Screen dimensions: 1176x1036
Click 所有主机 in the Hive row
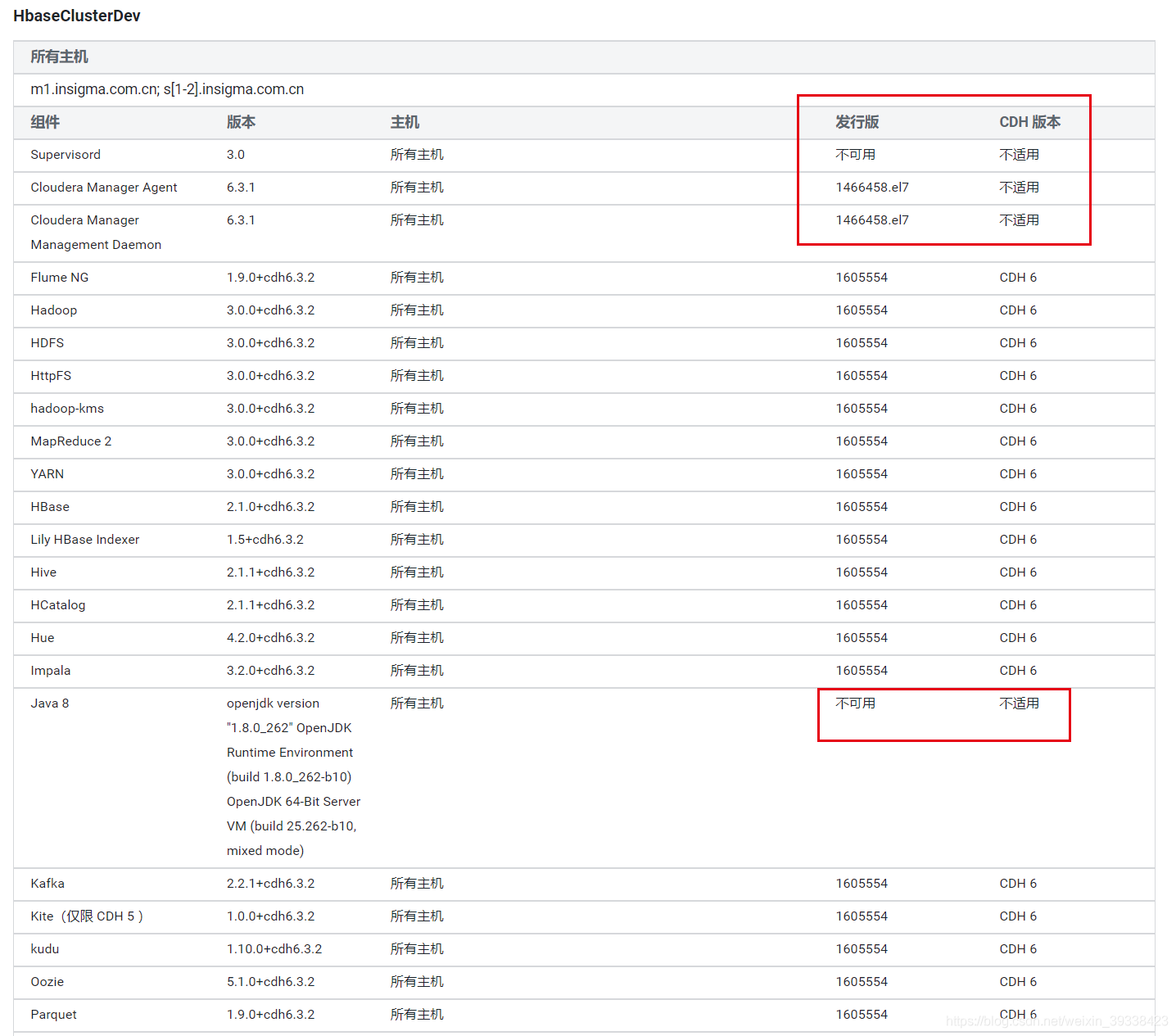(x=417, y=572)
